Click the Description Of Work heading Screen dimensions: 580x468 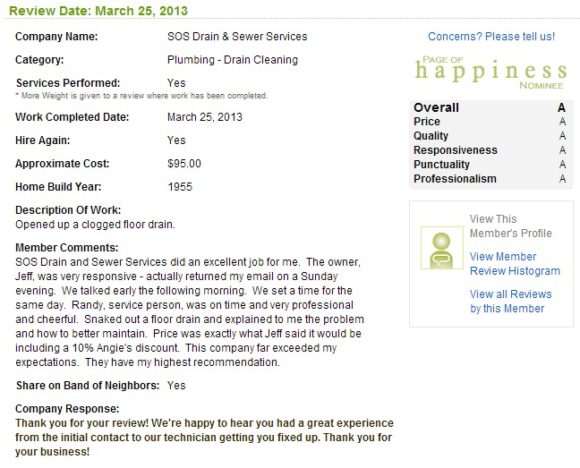pyautogui.click(x=68, y=210)
